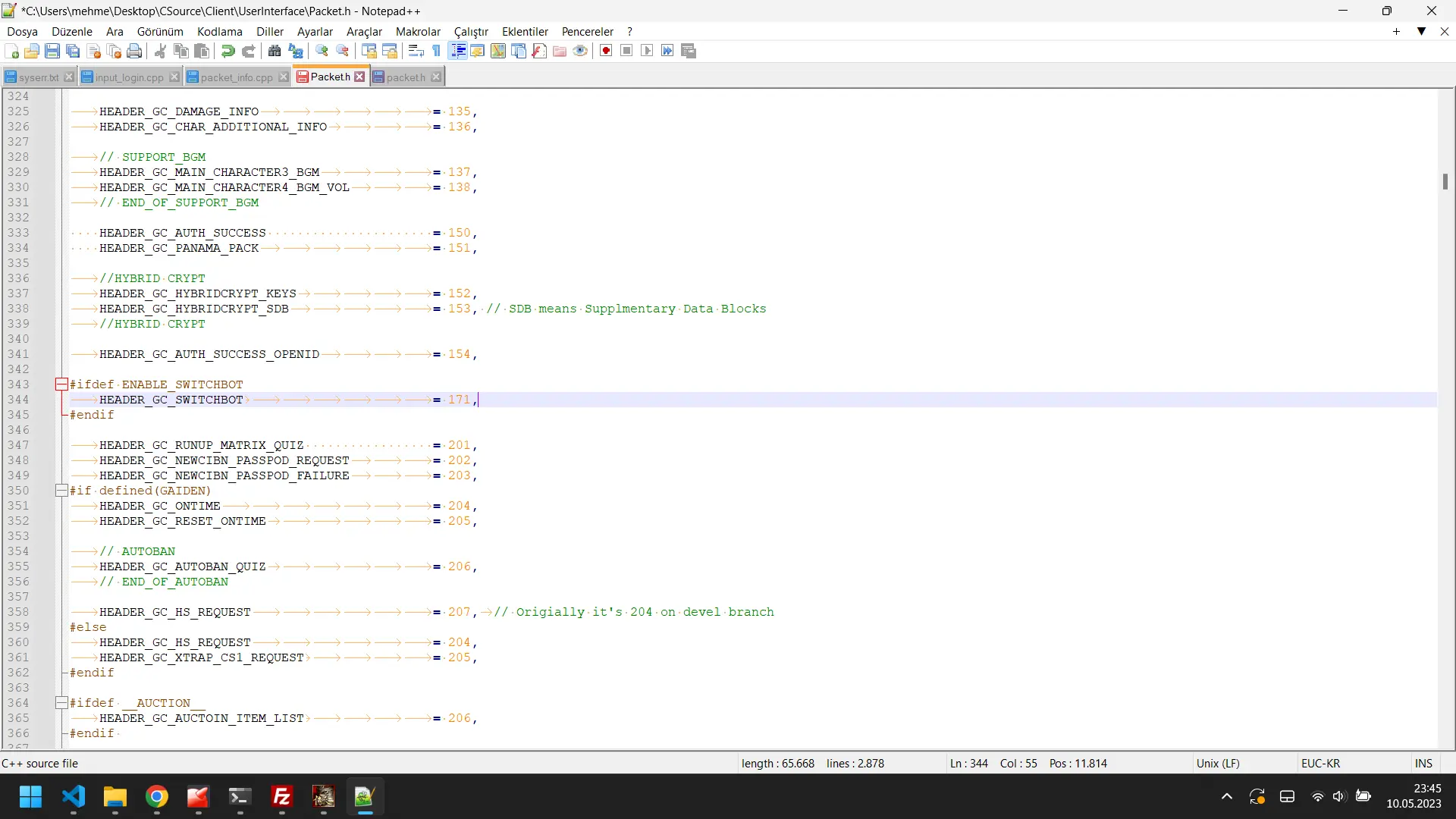
Task: Toggle synchronized vertical scrolling
Action: pos(369,51)
